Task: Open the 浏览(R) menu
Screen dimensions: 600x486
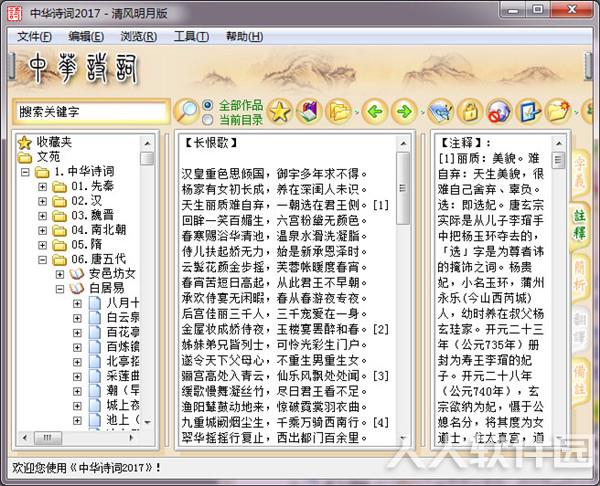Action: point(139,36)
